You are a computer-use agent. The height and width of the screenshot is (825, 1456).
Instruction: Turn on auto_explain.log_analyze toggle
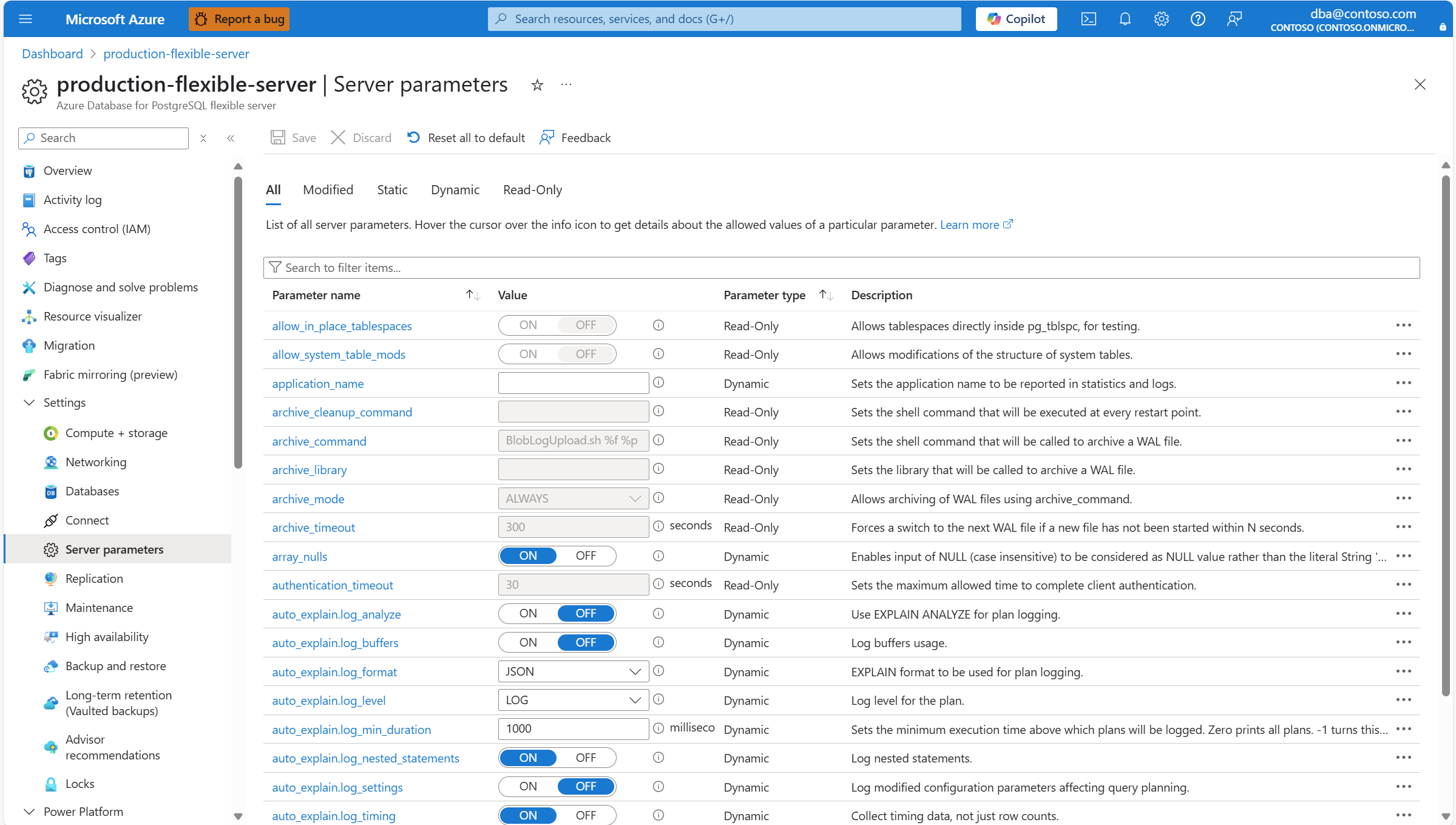coord(528,614)
